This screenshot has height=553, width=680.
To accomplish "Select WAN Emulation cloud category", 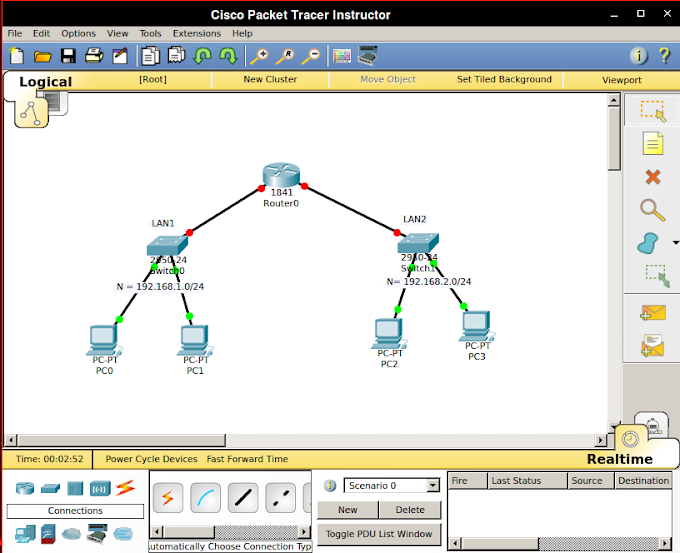I will click(x=71, y=533).
